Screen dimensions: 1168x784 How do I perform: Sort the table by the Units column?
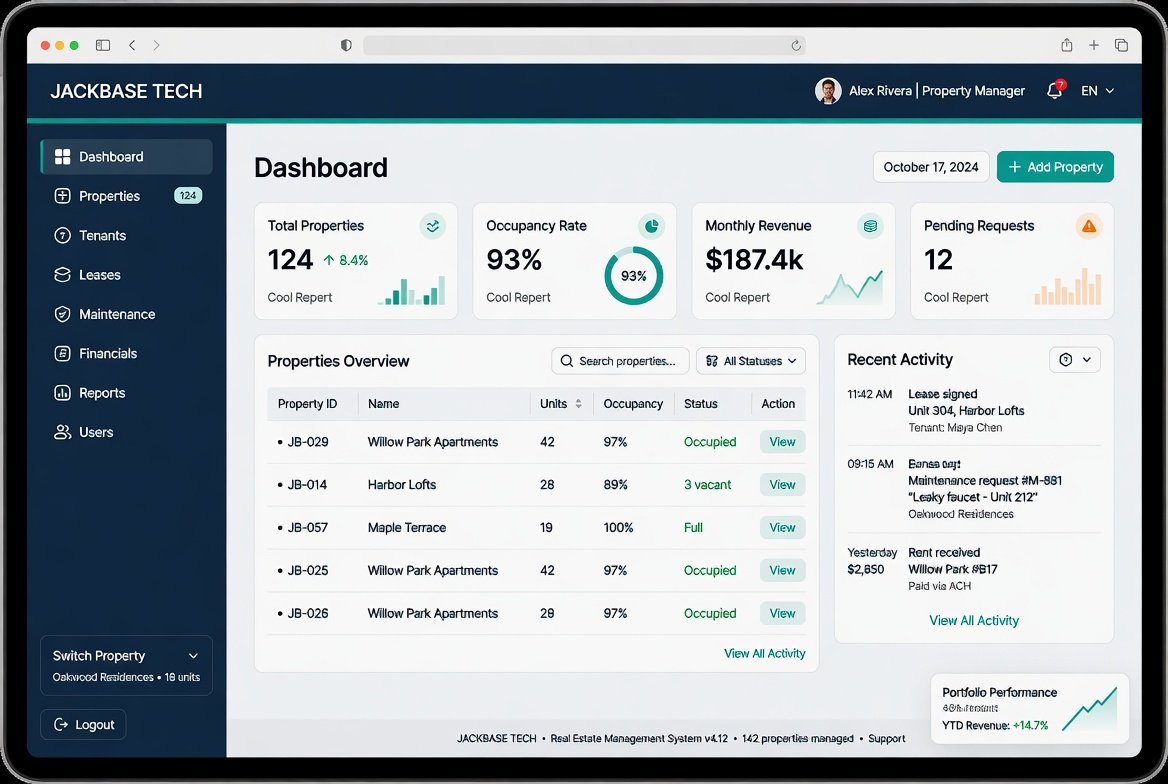578,403
